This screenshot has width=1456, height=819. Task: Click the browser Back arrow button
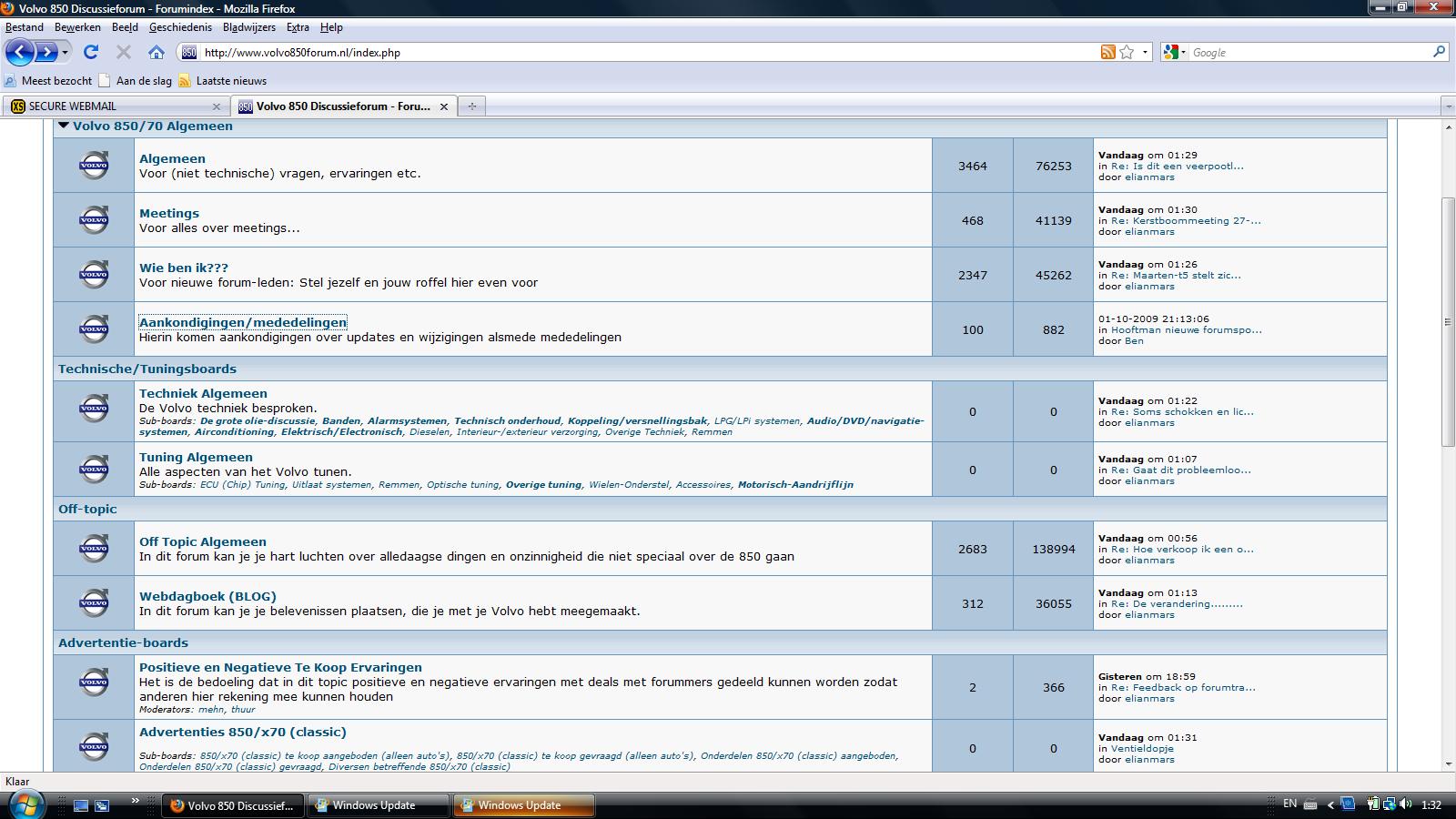coord(18,52)
